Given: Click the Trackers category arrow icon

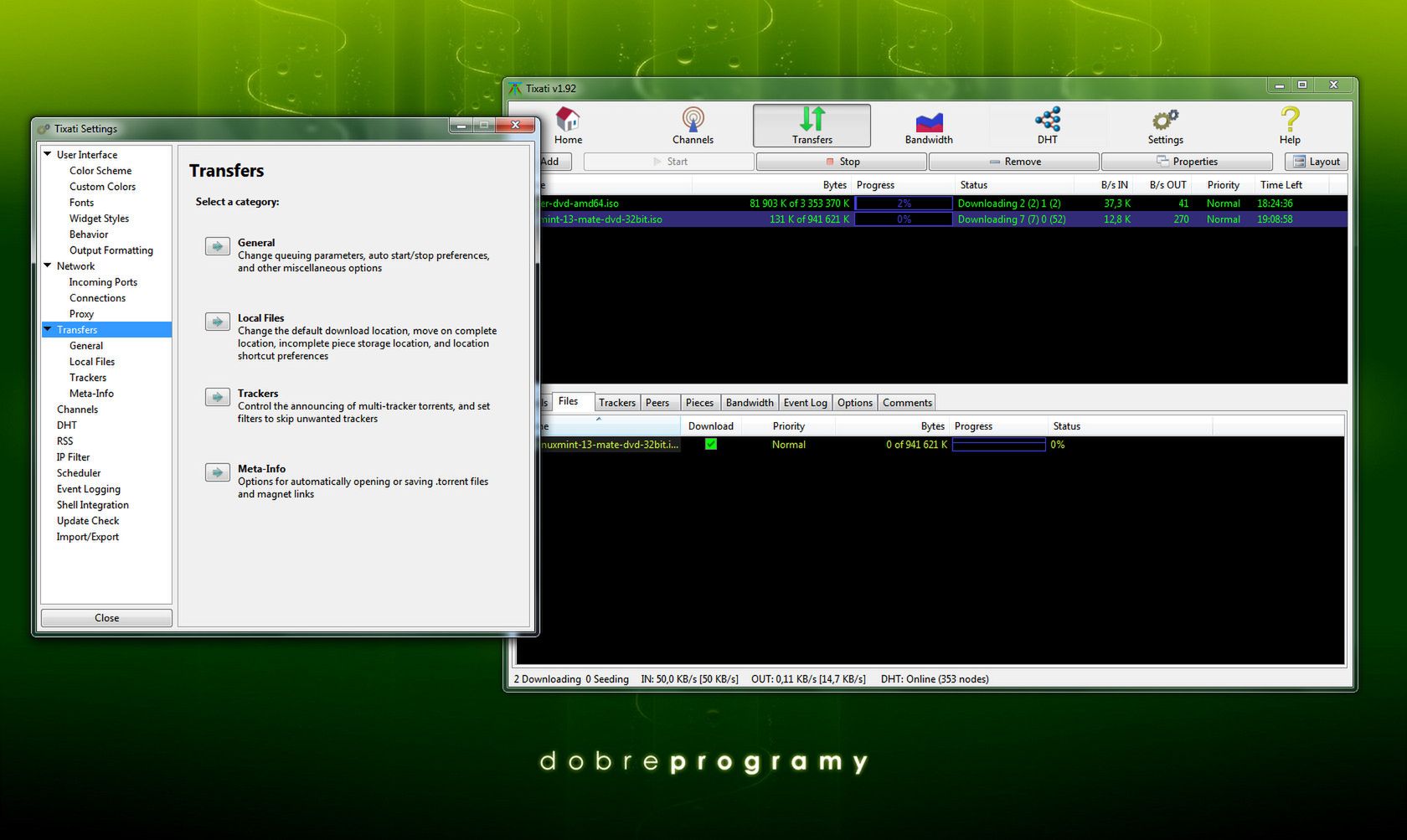Looking at the screenshot, I should coord(218,397).
